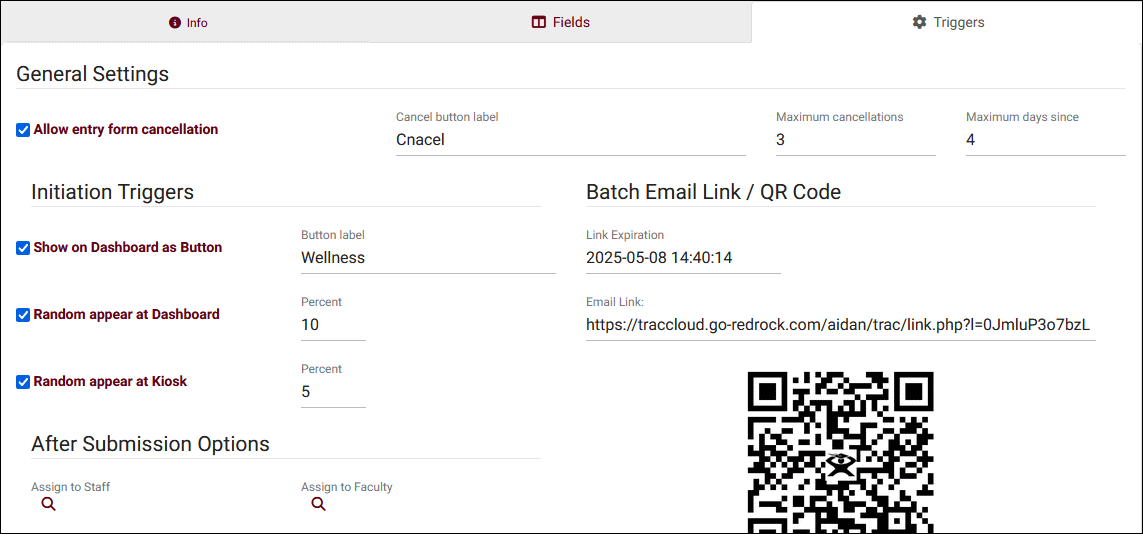Edit the Wellness button label field
Viewport: 1143px width, 534px height.
click(428, 258)
